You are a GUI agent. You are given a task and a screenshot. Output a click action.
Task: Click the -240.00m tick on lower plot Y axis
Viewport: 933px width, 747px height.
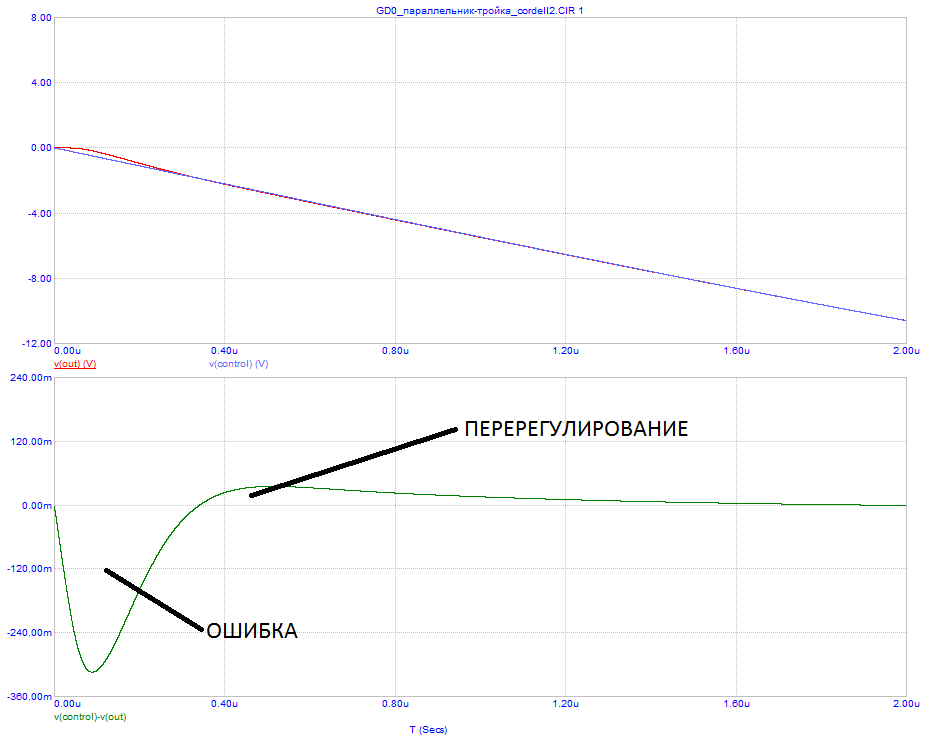(30, 633)
